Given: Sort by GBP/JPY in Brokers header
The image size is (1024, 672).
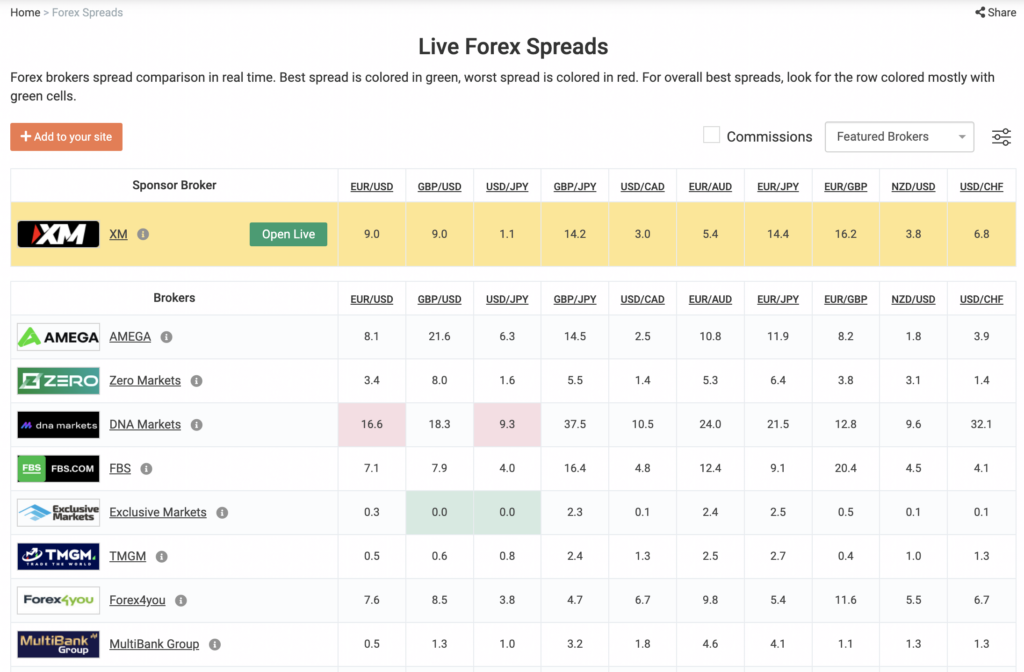Looking at the screenshot, I should click(575, 299).
